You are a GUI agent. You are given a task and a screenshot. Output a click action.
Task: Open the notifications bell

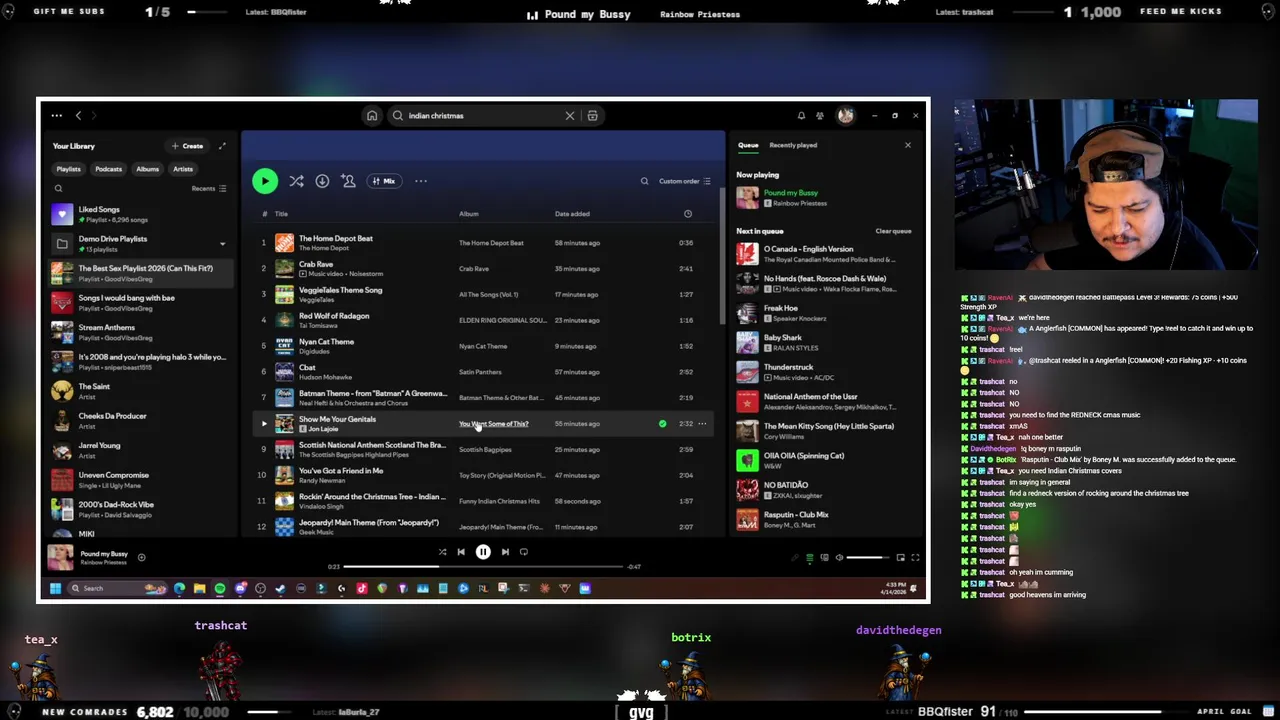pyautogui.click(x=801, y=116)
